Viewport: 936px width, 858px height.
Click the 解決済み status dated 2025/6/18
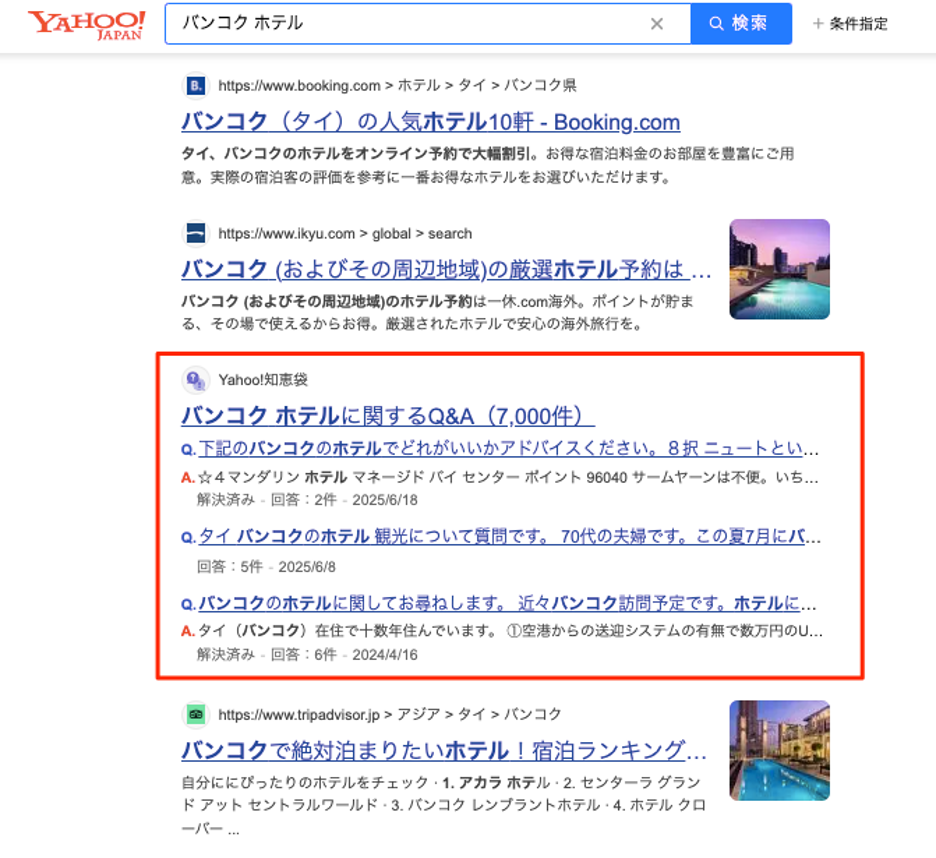pos(307,500)
